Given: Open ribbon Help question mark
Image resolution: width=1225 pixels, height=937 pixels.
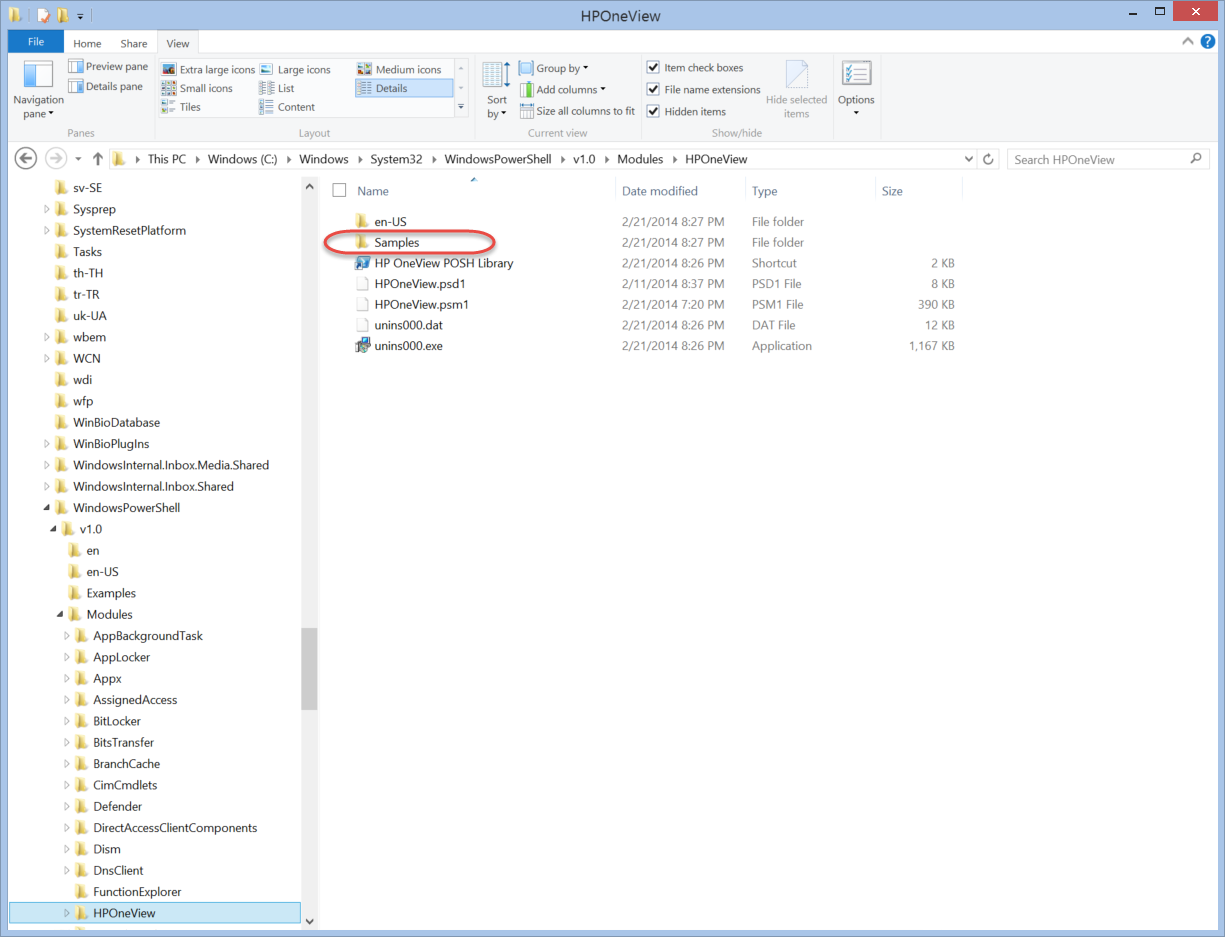Looking at the screenshot, I should click(1206, 42).
